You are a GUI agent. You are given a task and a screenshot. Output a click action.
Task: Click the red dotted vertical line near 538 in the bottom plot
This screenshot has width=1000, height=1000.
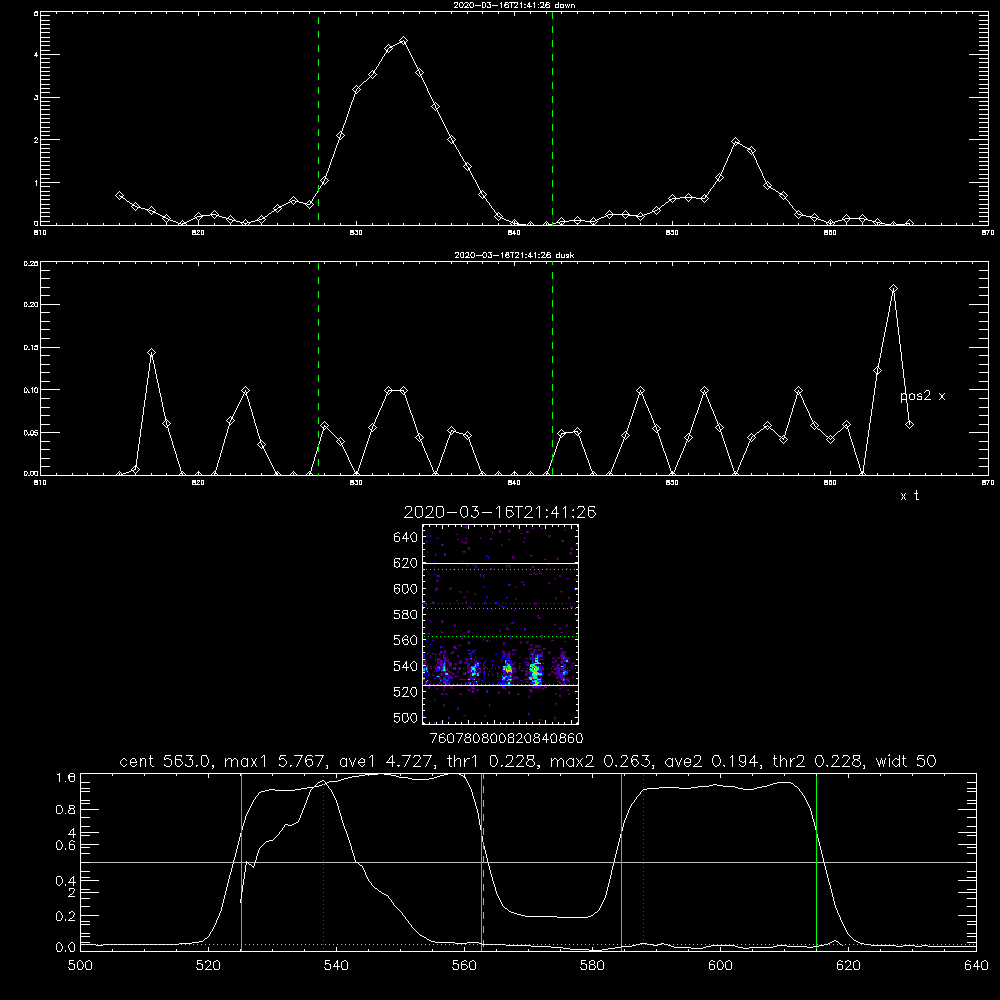pyautogui.click(x=323, y=861)
